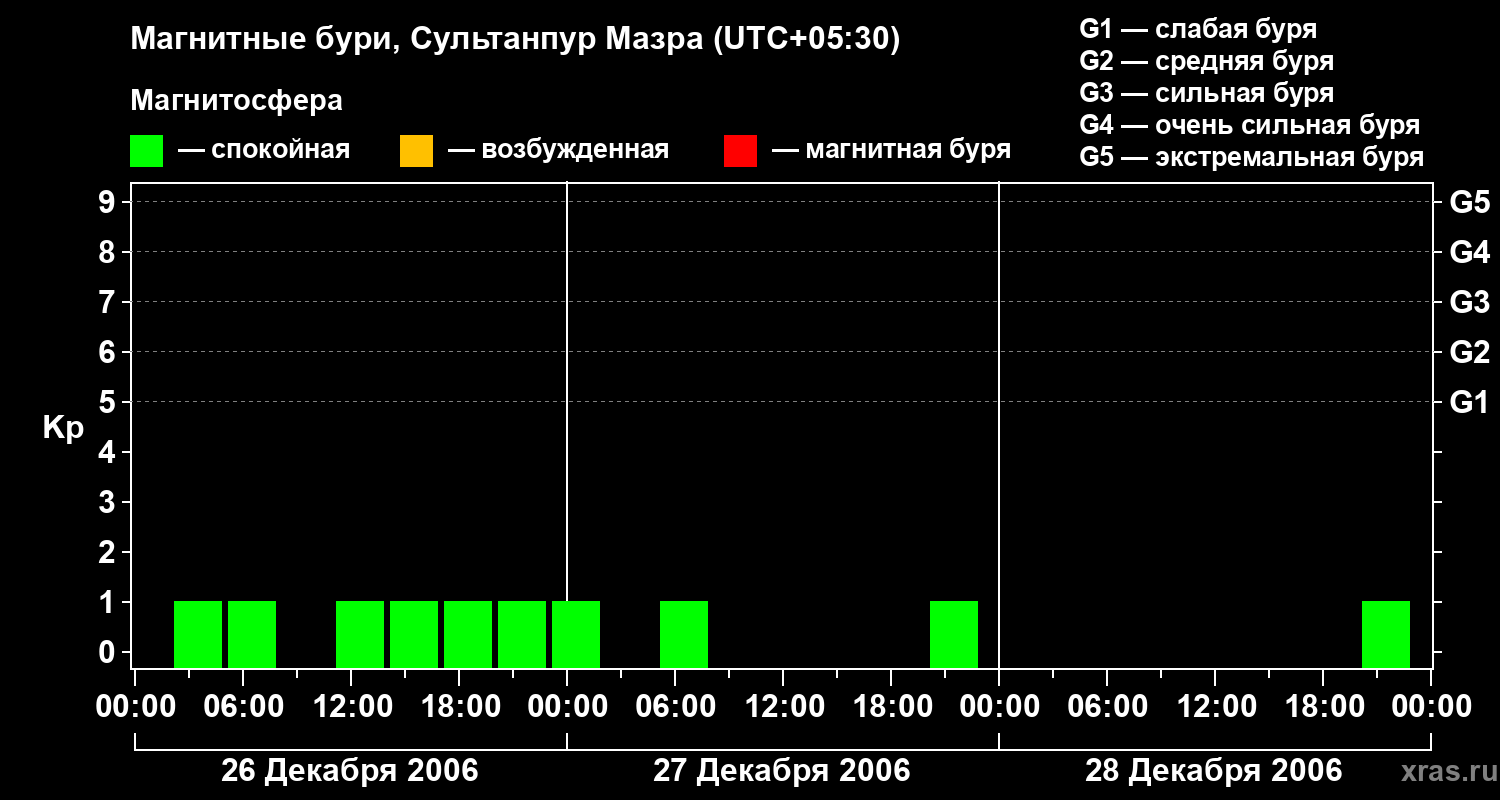Click the G1 label on the right axis
1500x800 pixels.
click(x=1470, y=402)
